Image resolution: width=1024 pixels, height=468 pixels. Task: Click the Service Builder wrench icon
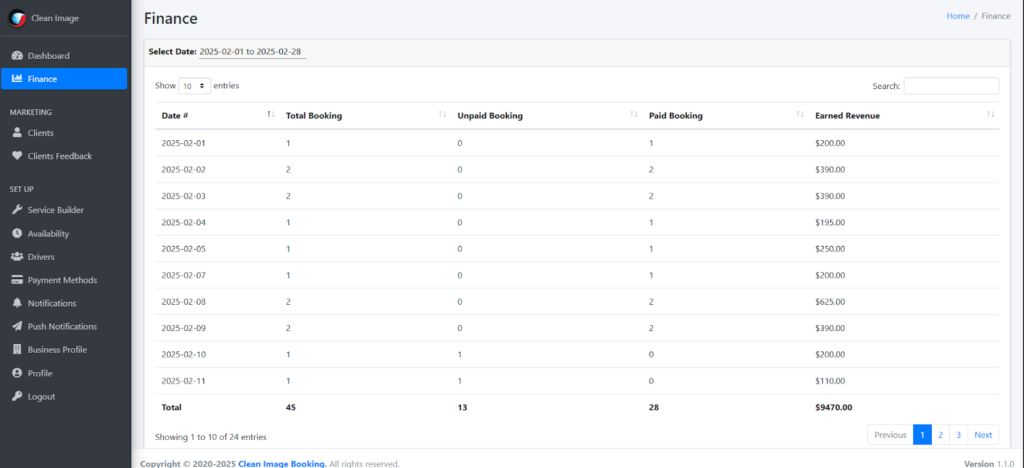(x=17, y=210)
